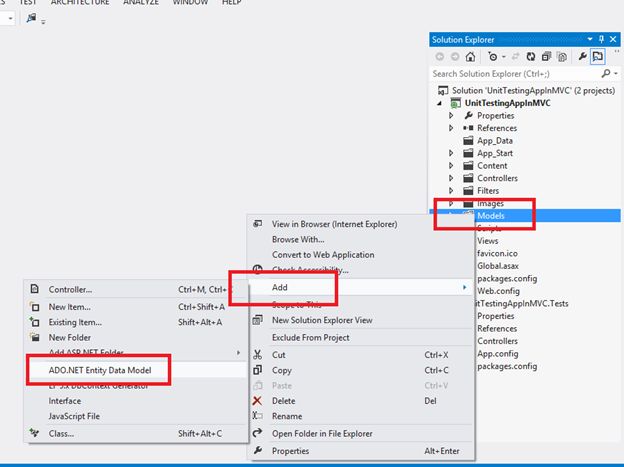The height and width of the screenshot is (467, 624).
Task: Choose Interface from Add submenu
Action: 64,401
